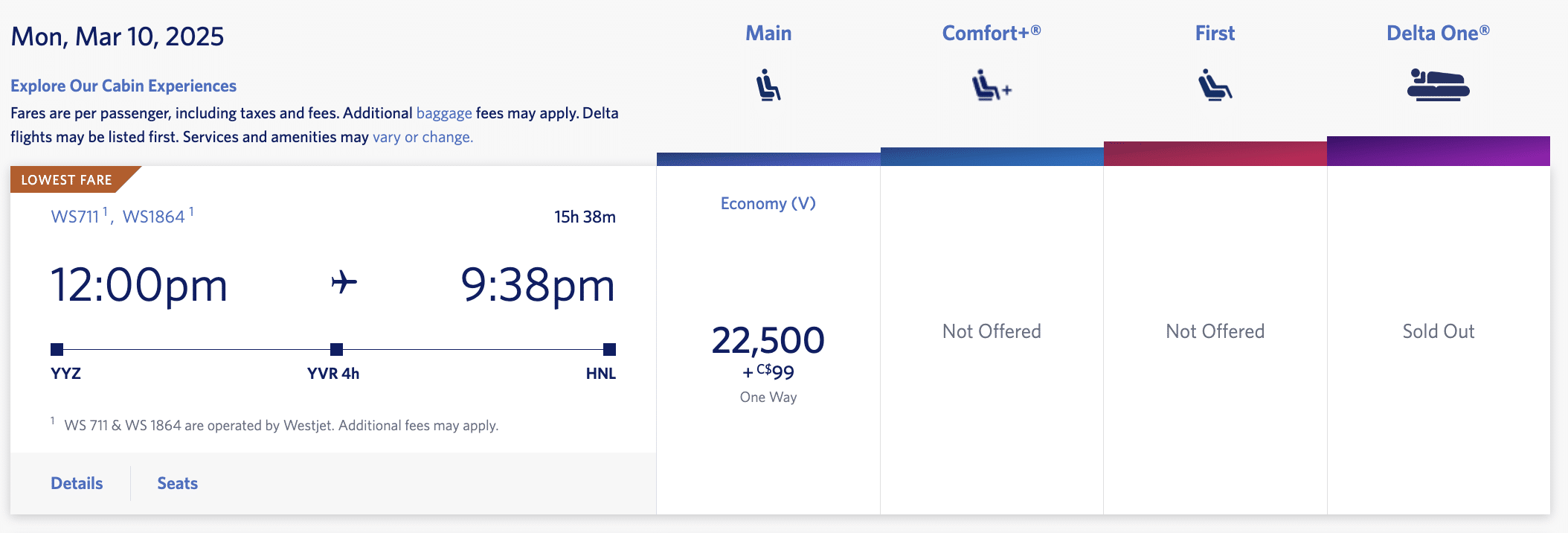Screen dimensions: 1568x533
Task: Click the airplane icon between flight times
Action: (344, 283)
